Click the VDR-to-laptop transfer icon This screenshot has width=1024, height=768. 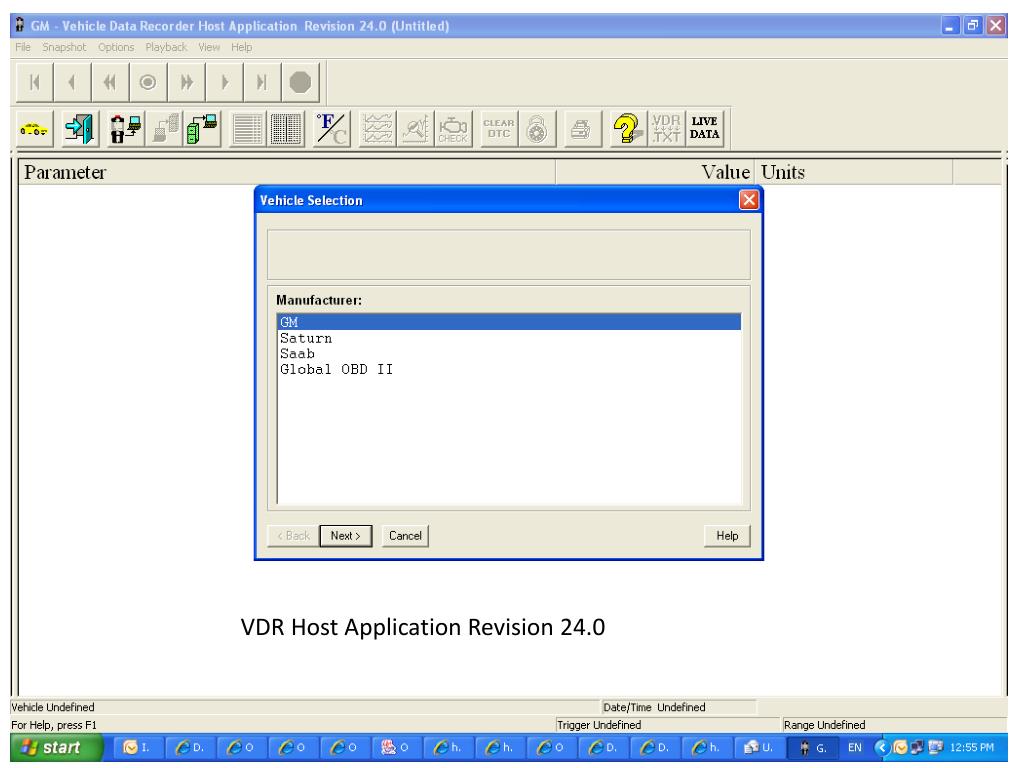pos(124,129)
